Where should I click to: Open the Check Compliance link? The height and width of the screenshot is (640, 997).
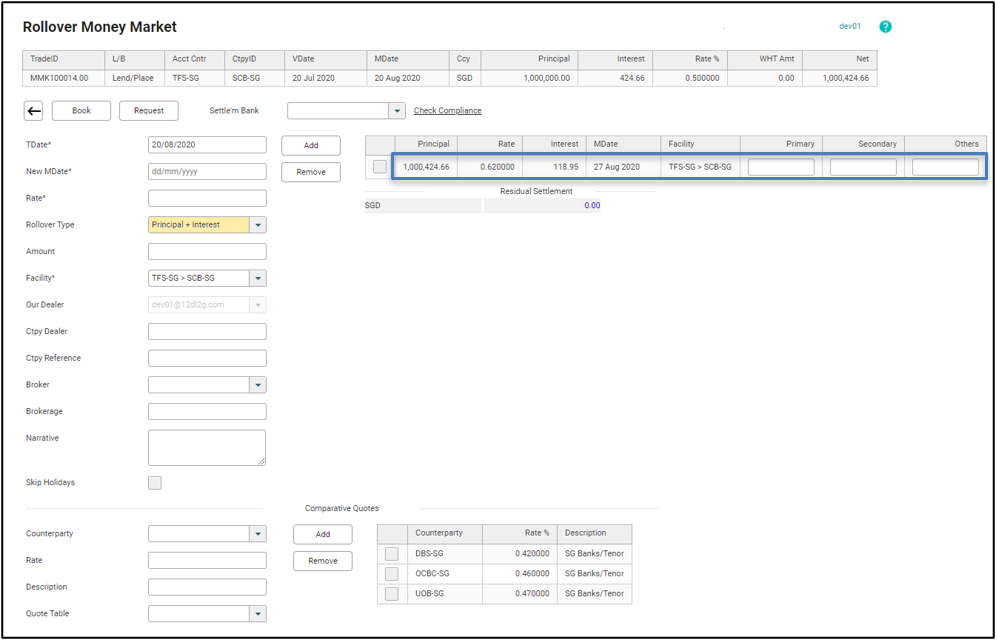point(447,111)
